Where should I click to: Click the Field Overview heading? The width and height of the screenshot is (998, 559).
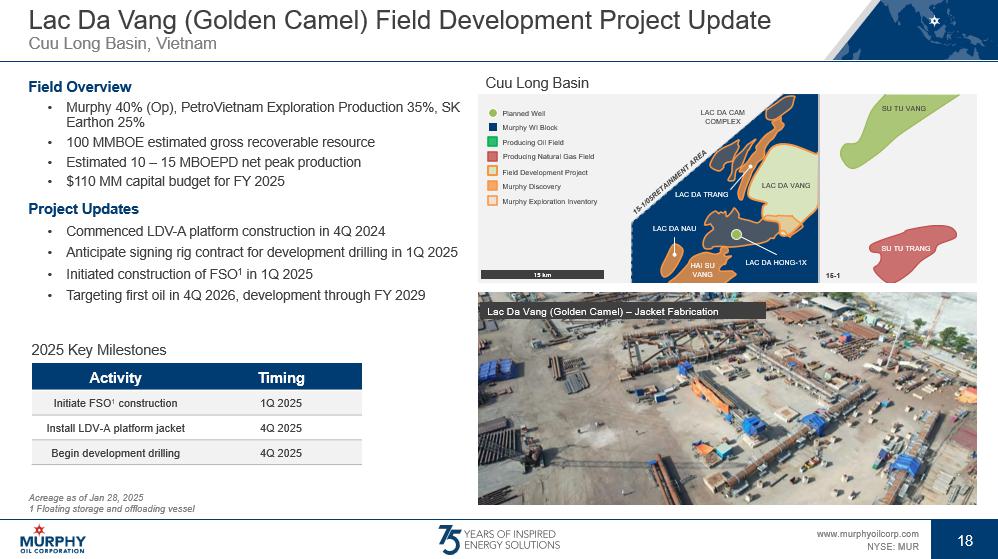tap(80, 87)
